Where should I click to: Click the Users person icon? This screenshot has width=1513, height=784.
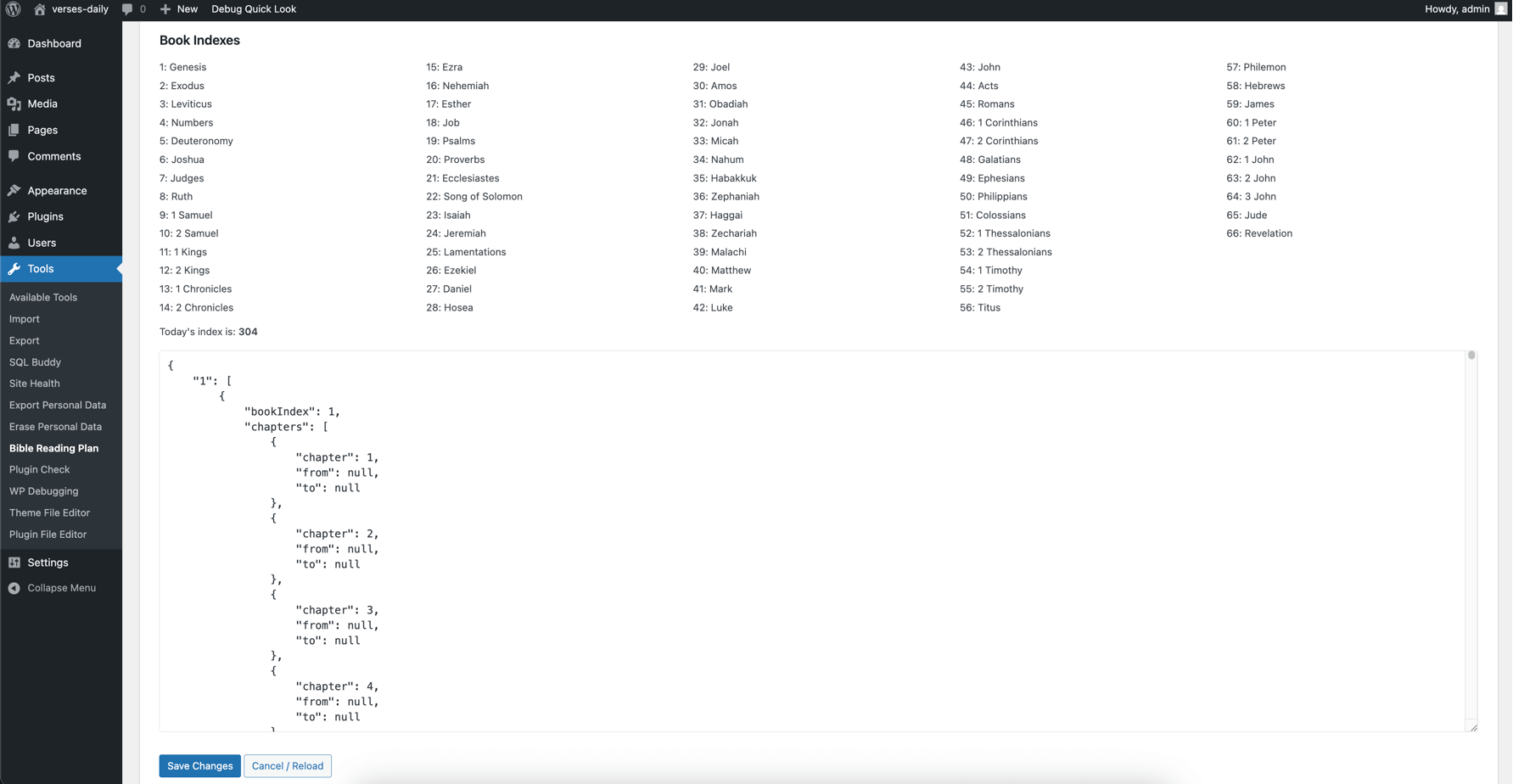click(14, 243)
